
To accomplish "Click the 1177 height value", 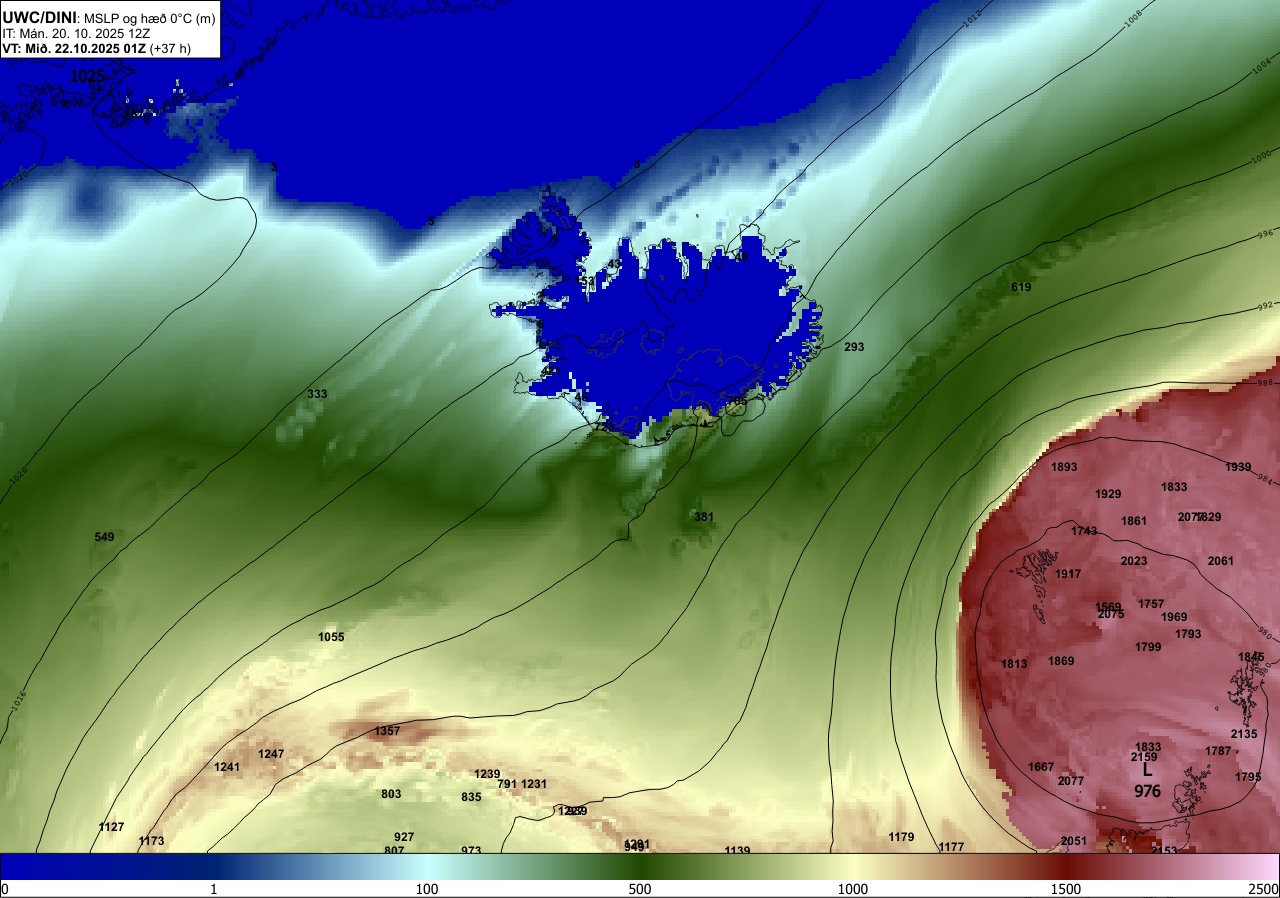I will [x=951, y=847].
